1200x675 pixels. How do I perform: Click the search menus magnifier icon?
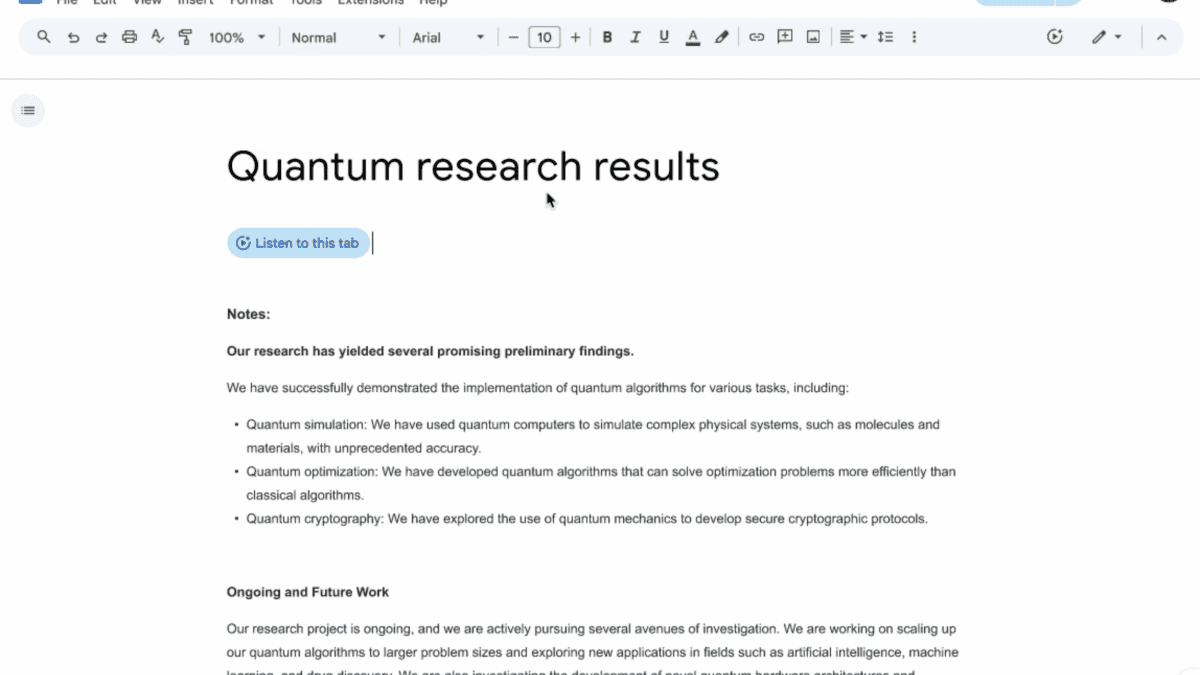click(43, 37)
